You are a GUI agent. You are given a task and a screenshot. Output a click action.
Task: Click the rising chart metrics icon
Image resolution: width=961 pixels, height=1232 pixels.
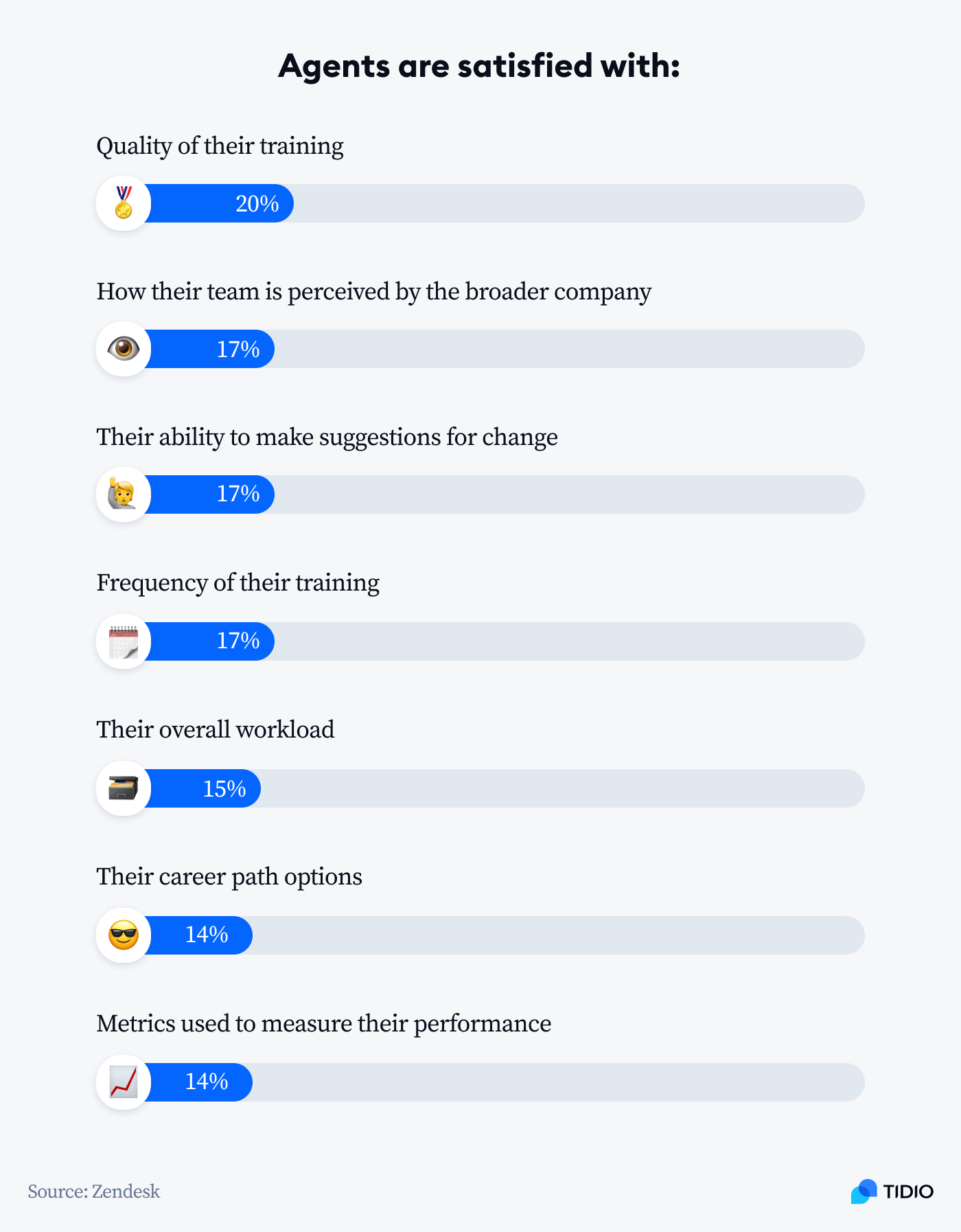124,1082
